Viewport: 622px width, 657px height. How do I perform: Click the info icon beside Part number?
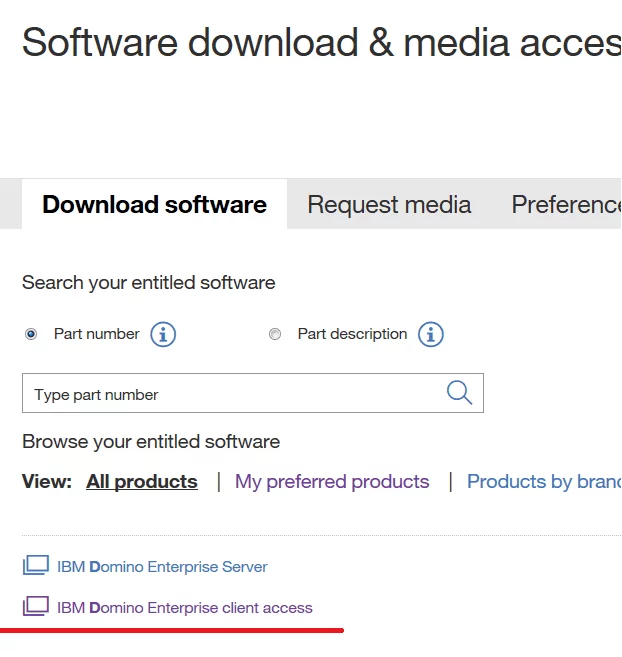[x=163, y=334]
